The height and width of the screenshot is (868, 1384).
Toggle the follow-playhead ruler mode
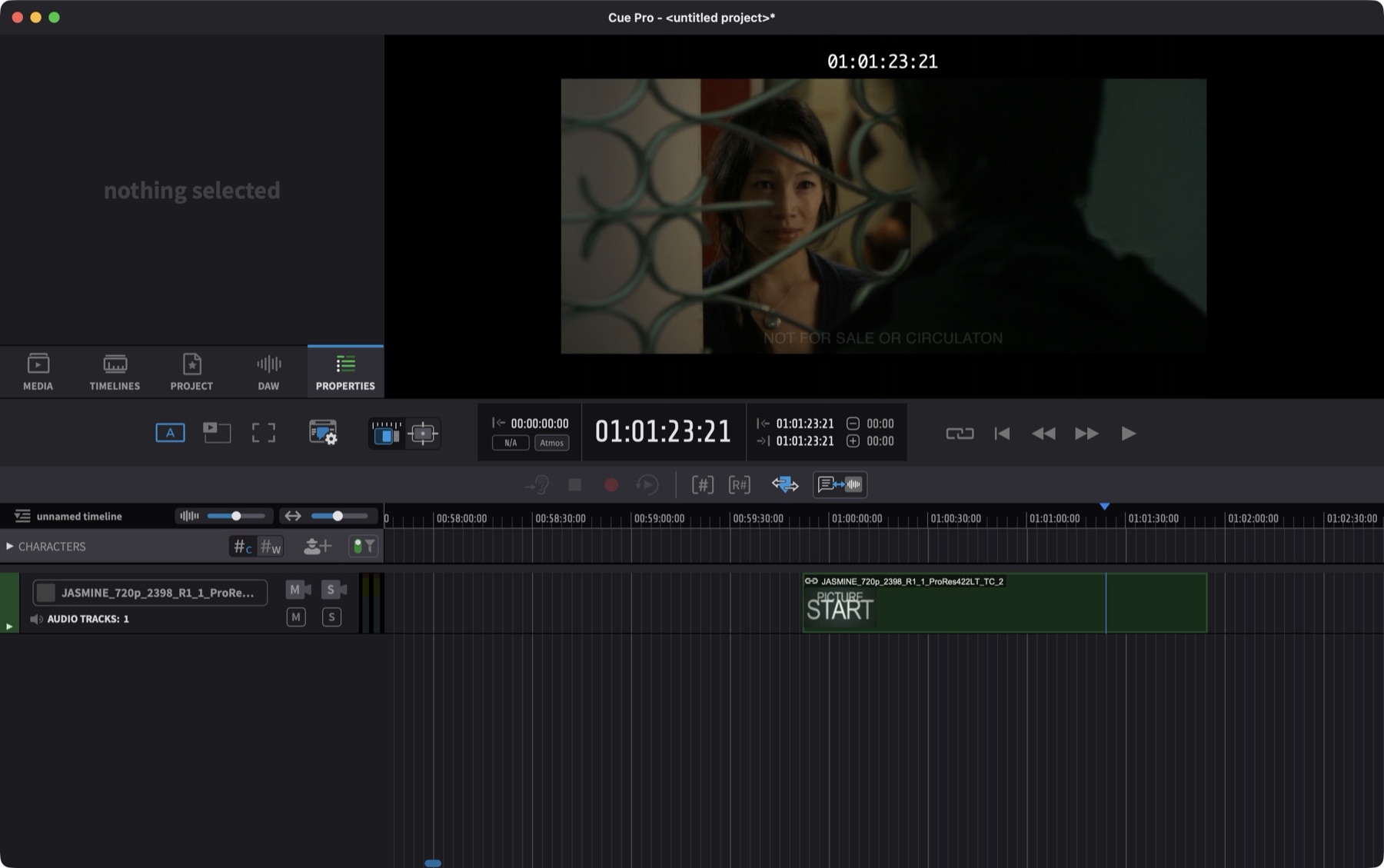pyautogui.click(x=386, y=434)
